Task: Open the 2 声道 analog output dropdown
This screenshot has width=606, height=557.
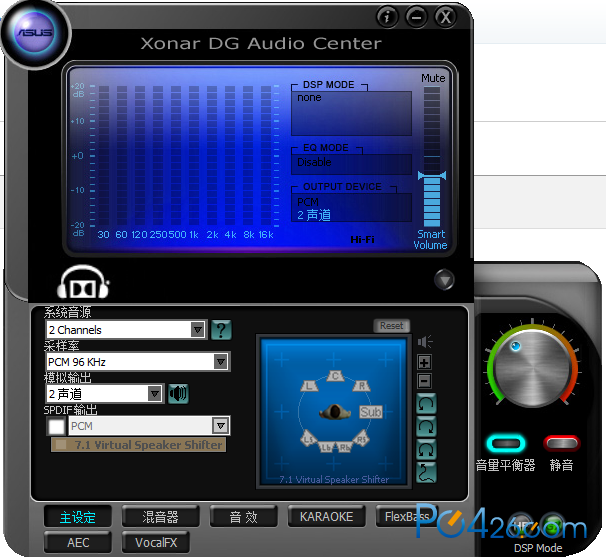Action: [x=104, y=394]
